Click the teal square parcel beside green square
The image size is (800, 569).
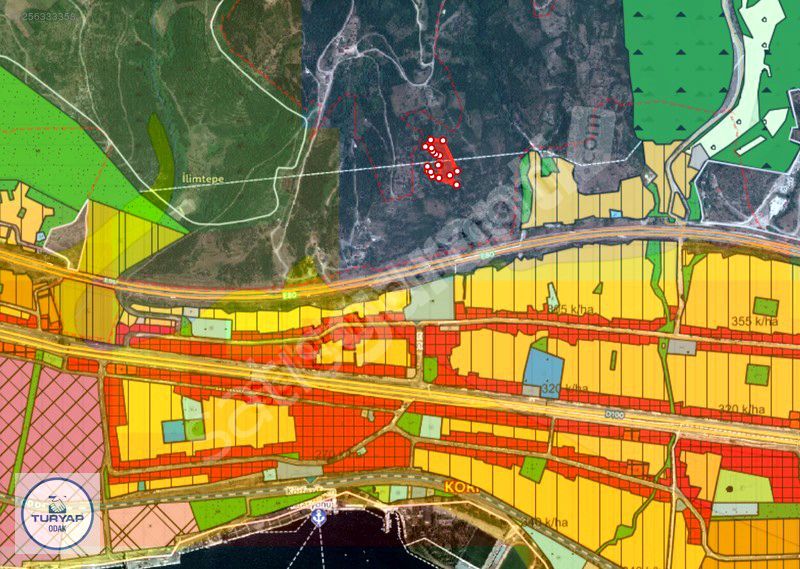click(174, 430)
